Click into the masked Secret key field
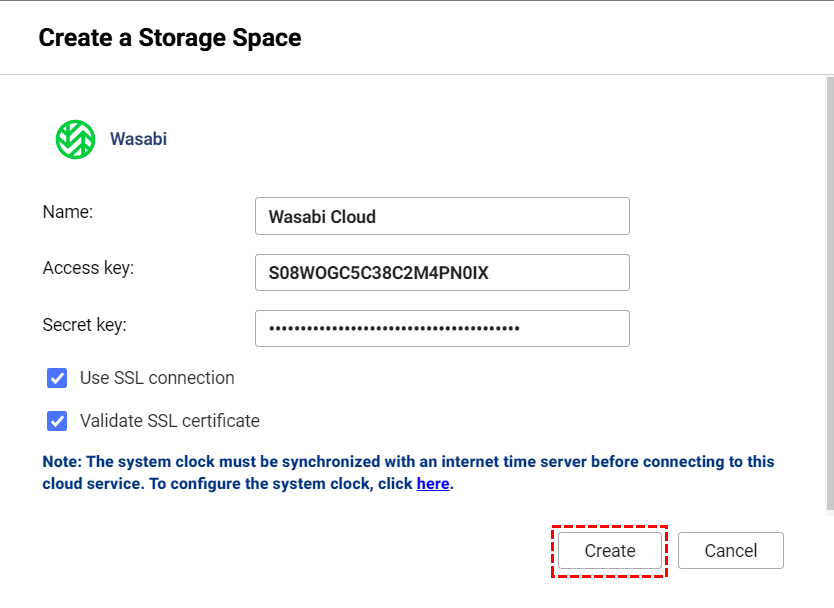The image size is (834, 608). coord(442,328)
